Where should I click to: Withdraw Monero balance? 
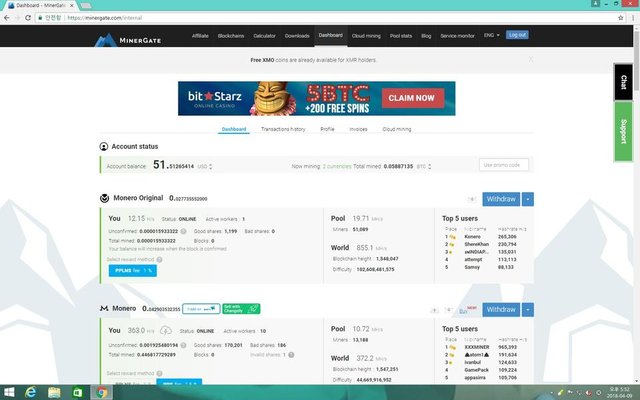[x=501, y=309]
